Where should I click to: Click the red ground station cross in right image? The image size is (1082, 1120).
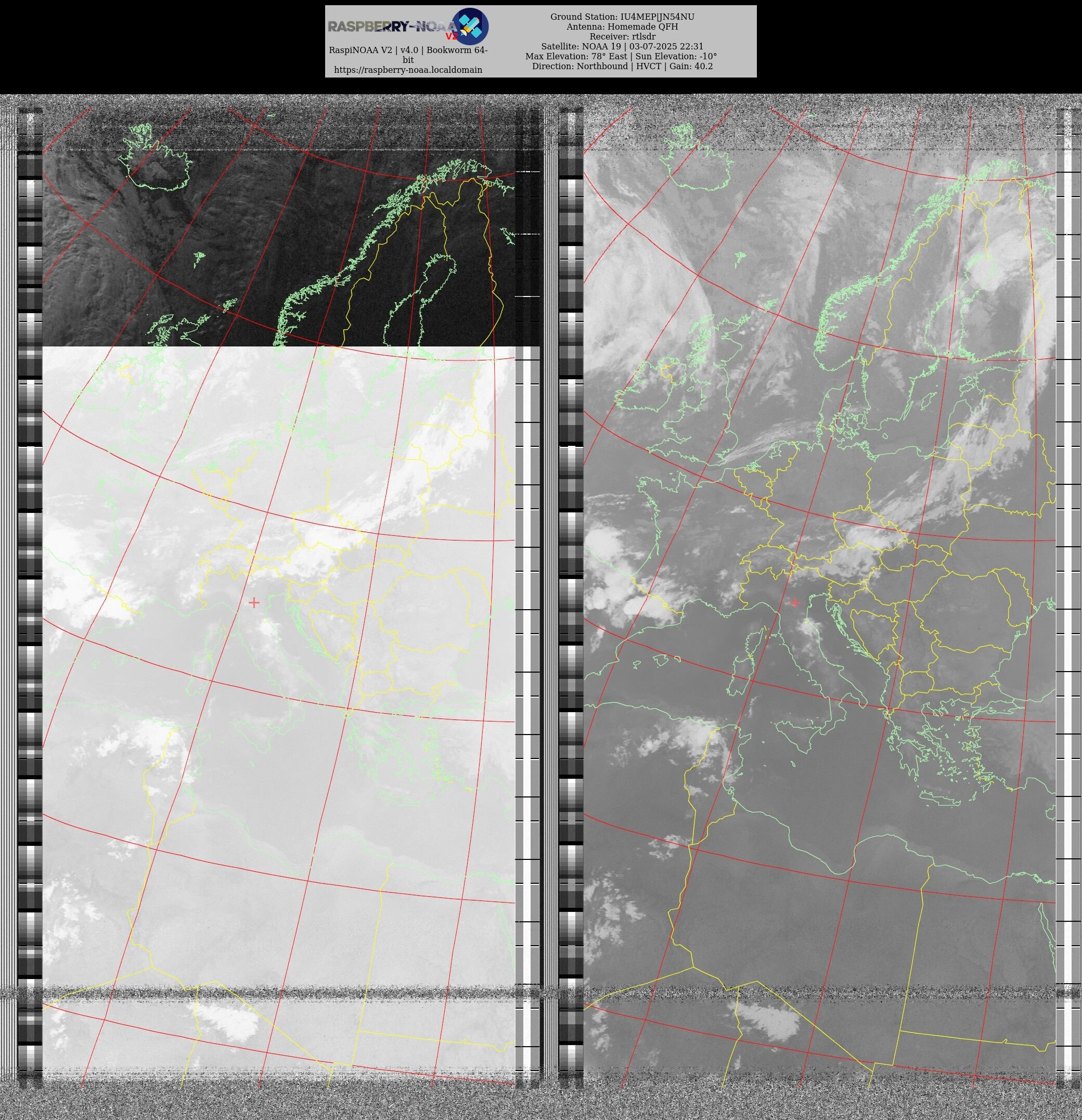point(795,602)
